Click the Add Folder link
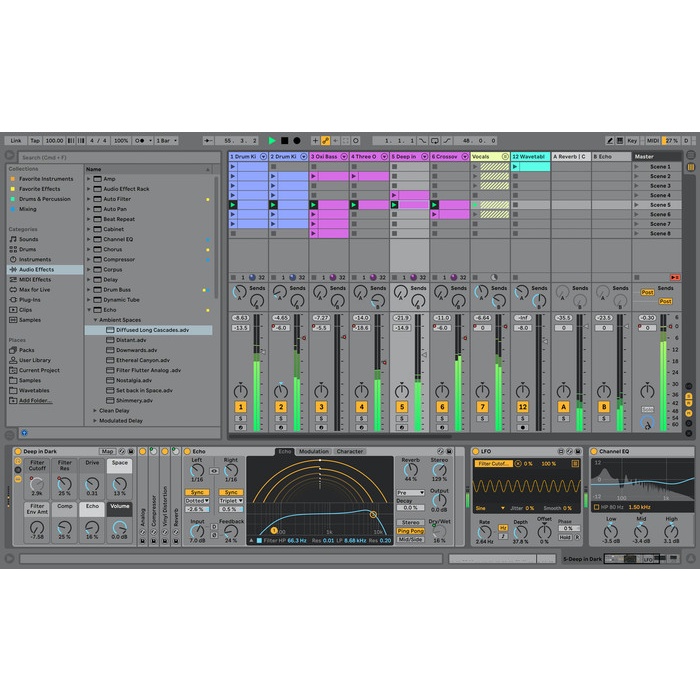 (35, 400)
